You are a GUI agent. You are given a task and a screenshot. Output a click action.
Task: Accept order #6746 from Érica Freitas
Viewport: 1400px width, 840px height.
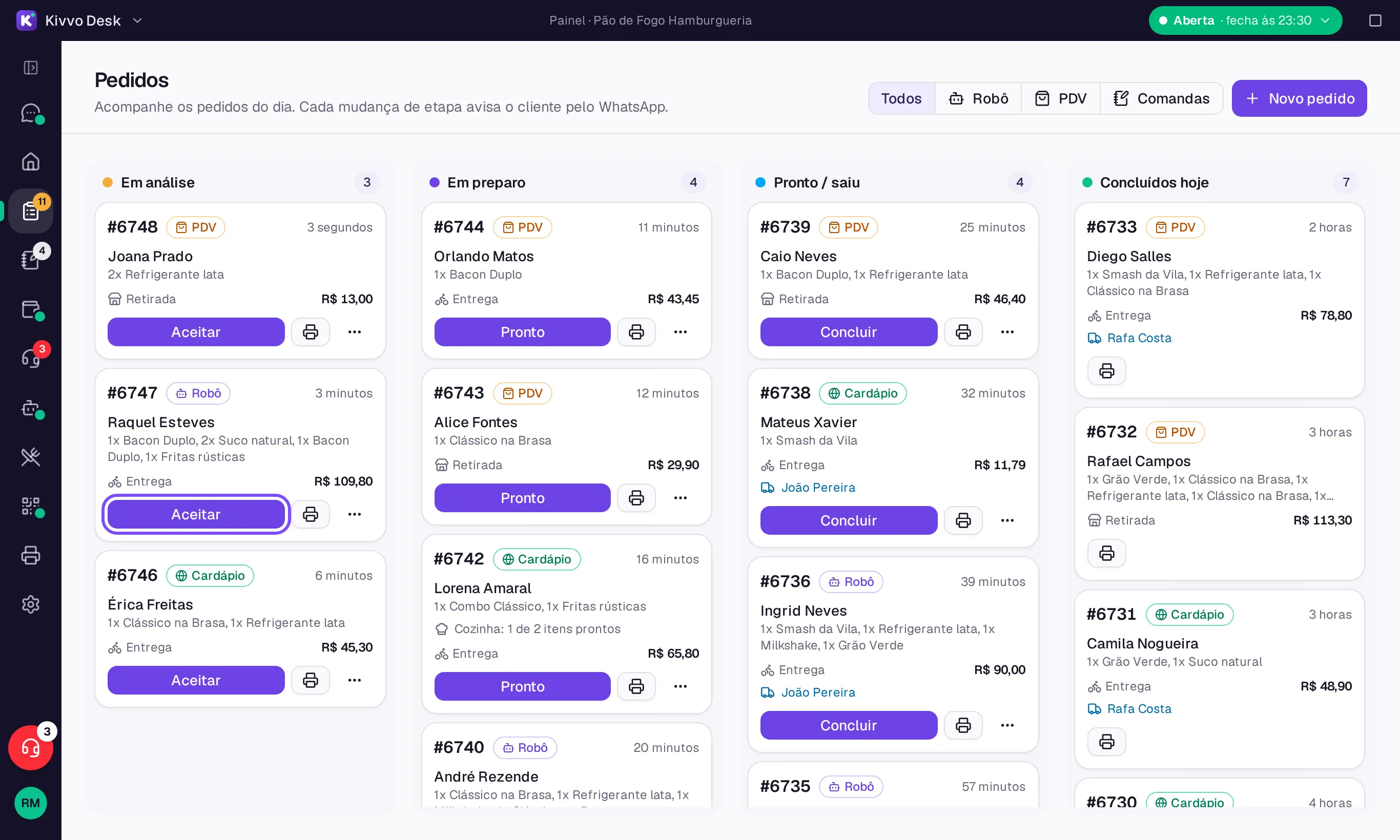[x=196, y=680]
